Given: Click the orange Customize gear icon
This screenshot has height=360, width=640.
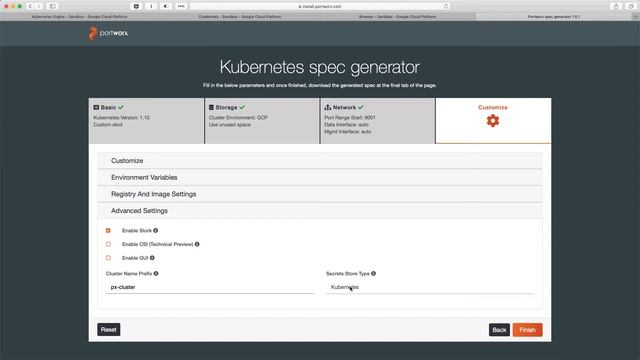Looking at the screenshot, I should [x=493, y=121].
